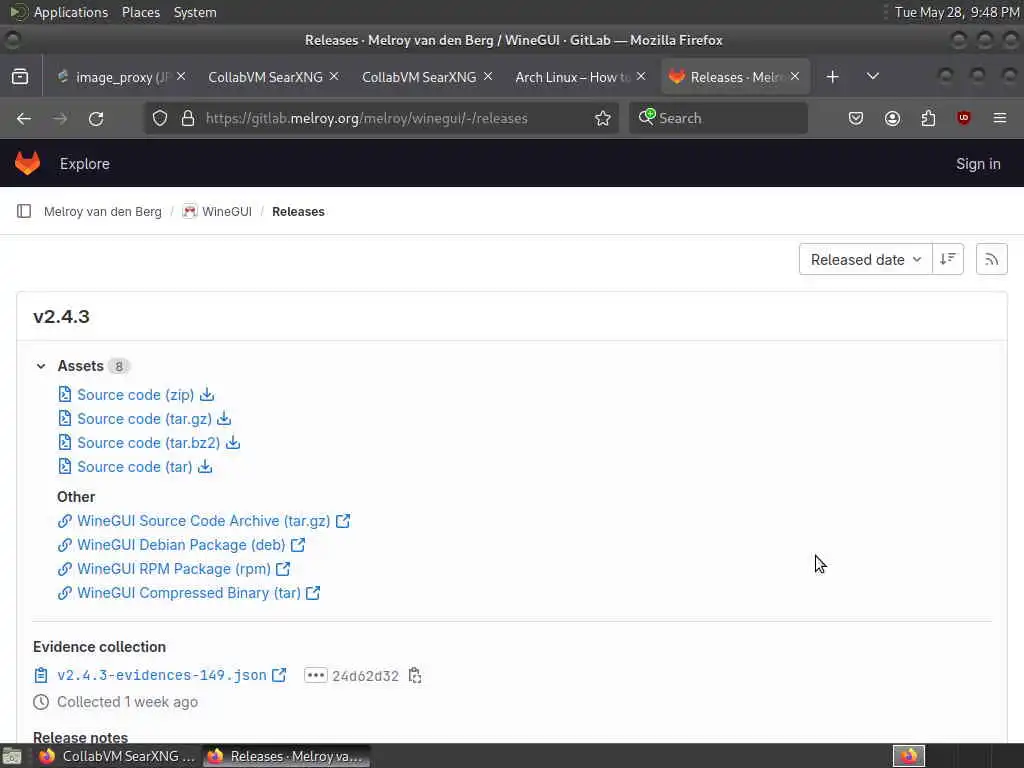Image resolution: width=1024 pixels, height=768 pixels.
Task: Download Source code (tar.bz2) arrow icon
Action: (x=232, y=443)
